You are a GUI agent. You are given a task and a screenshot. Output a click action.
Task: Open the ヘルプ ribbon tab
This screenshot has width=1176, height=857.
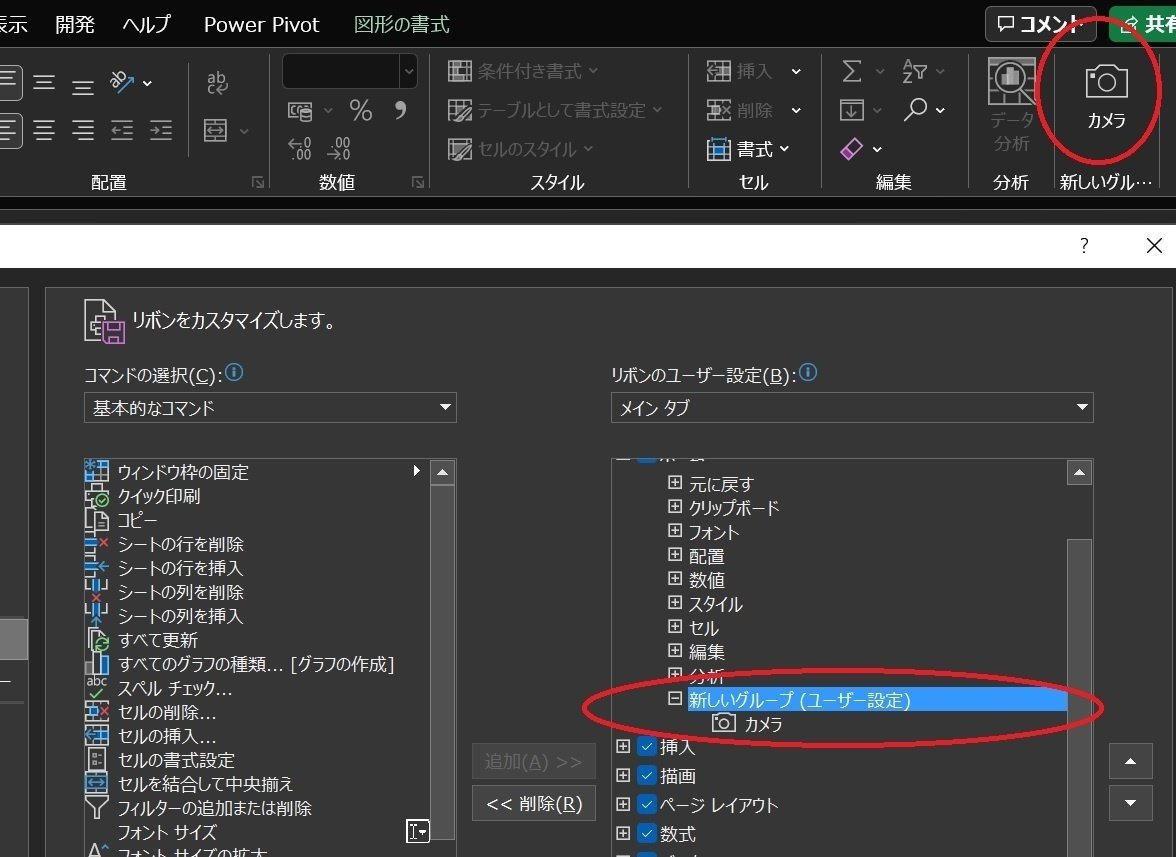tap(146, 24)
